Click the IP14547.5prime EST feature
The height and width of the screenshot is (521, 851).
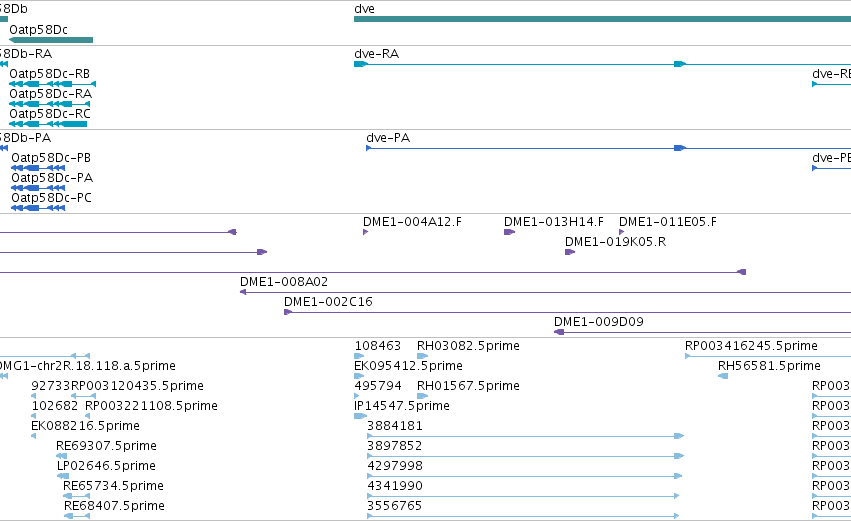tap(360, 417)
